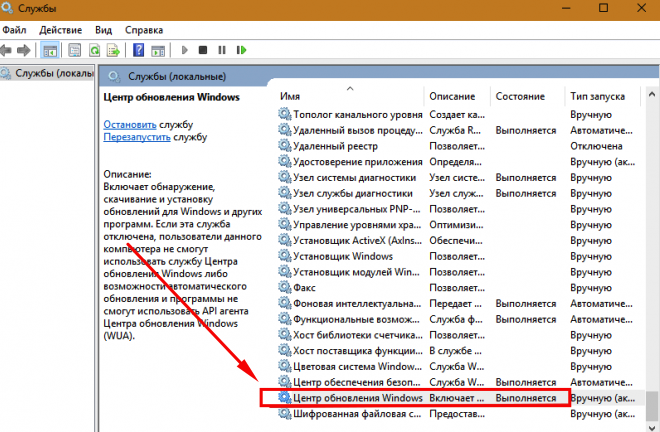Select Установщик модулей Windows service name
660x432 pixels.
[x=356, y=272]
